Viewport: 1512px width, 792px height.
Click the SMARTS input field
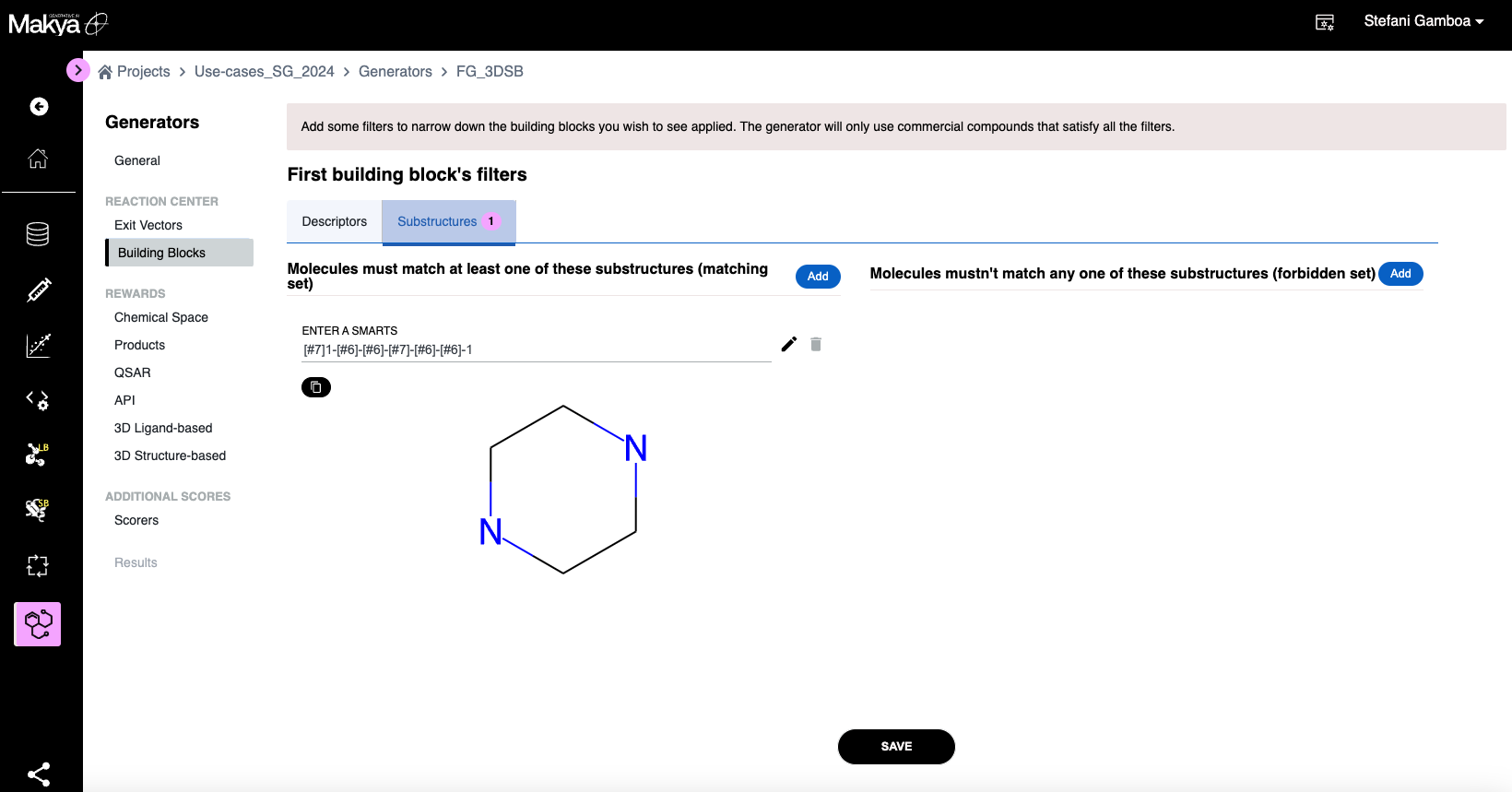(x=535, y=349)
